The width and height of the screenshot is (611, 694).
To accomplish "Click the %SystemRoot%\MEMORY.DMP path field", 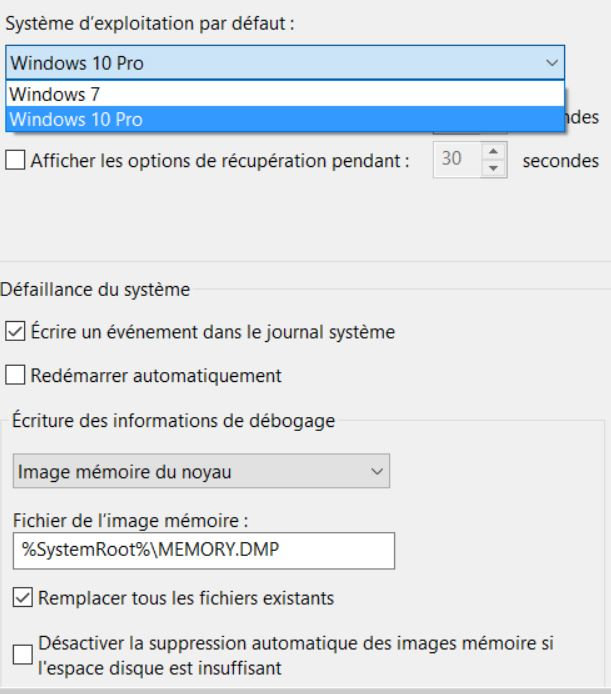I will (x=203, y=550).
